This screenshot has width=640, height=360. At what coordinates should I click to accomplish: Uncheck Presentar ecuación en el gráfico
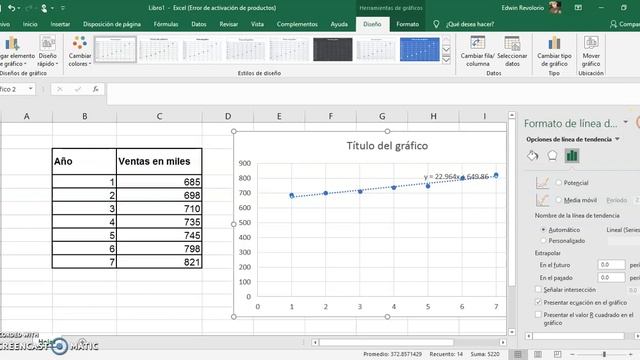click(538, 302)
